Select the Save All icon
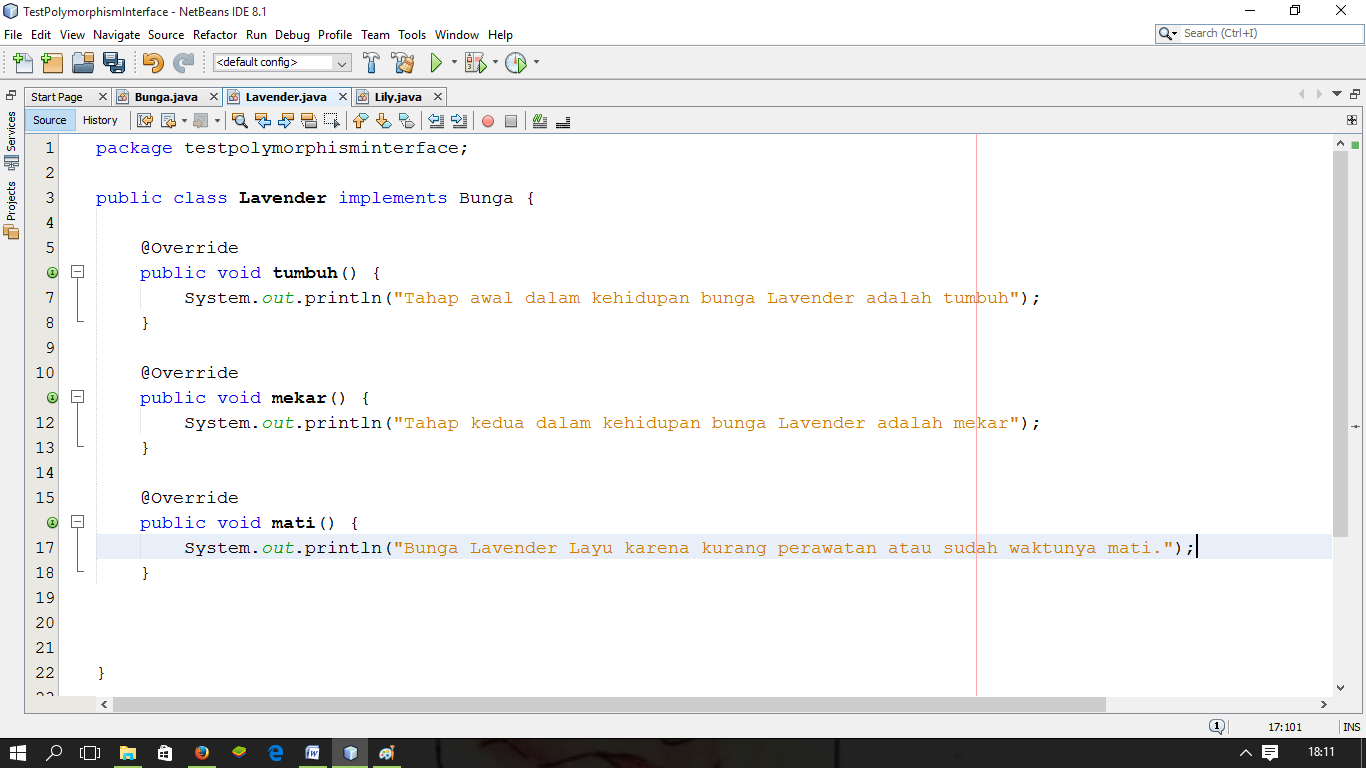Viewport: 1366px width, 768px height. 115,62
